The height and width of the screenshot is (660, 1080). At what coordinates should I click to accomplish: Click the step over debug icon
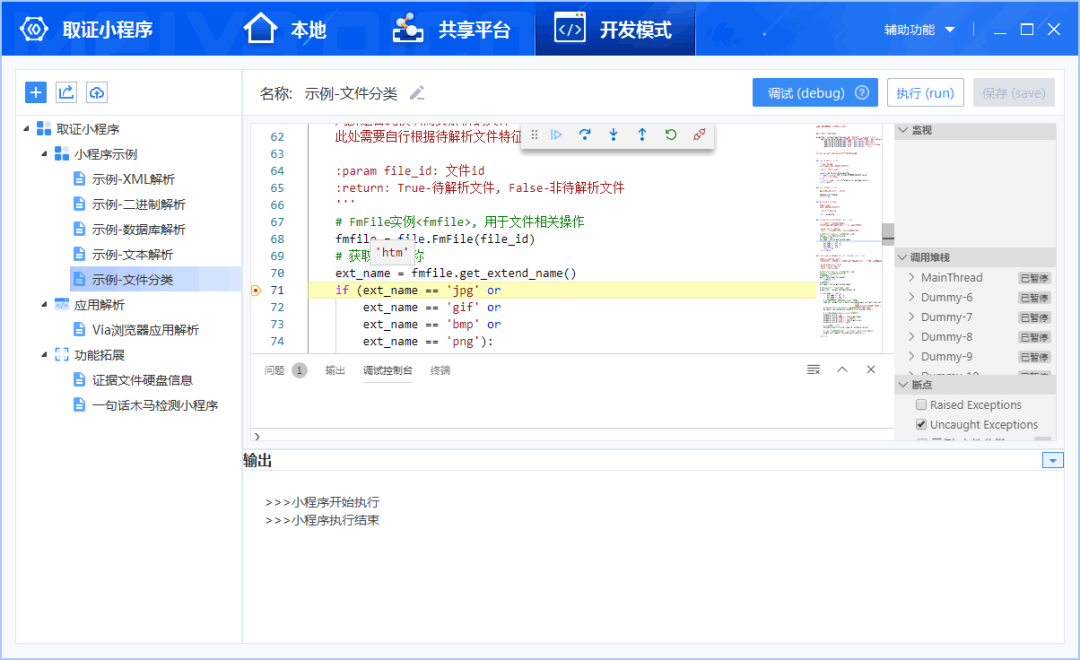tap(585, 135)
